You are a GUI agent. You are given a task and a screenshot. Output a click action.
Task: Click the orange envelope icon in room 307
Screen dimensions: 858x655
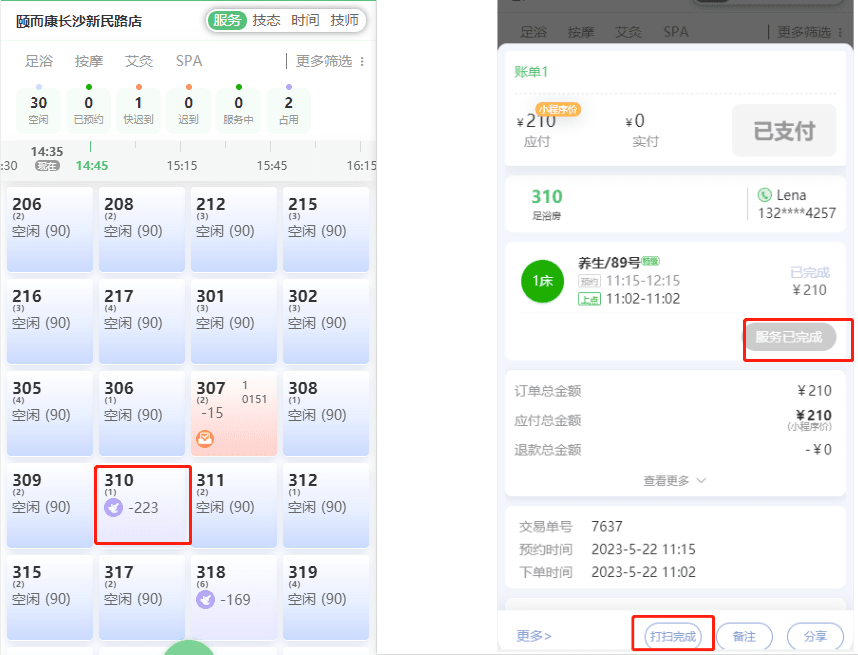tap(205, 438)
